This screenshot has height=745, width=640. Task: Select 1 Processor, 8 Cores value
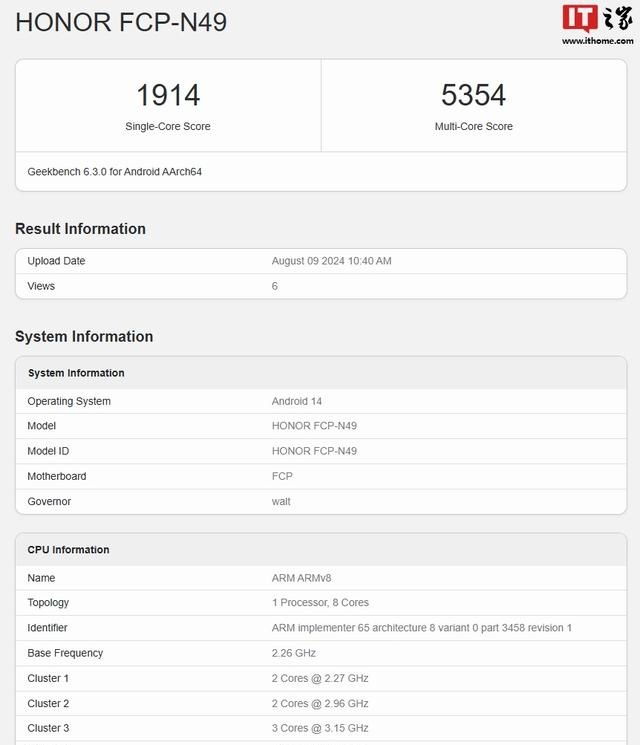tap(320, 602)
